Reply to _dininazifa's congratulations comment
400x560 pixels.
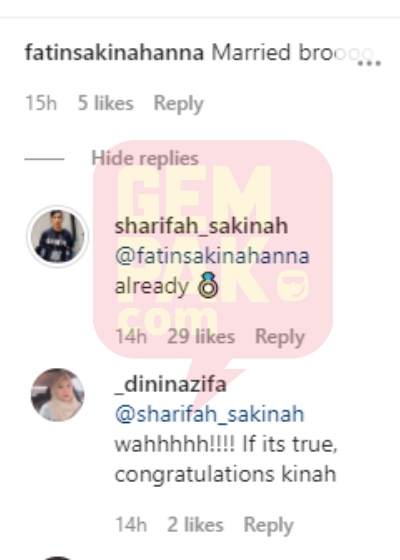coord(269,525)
